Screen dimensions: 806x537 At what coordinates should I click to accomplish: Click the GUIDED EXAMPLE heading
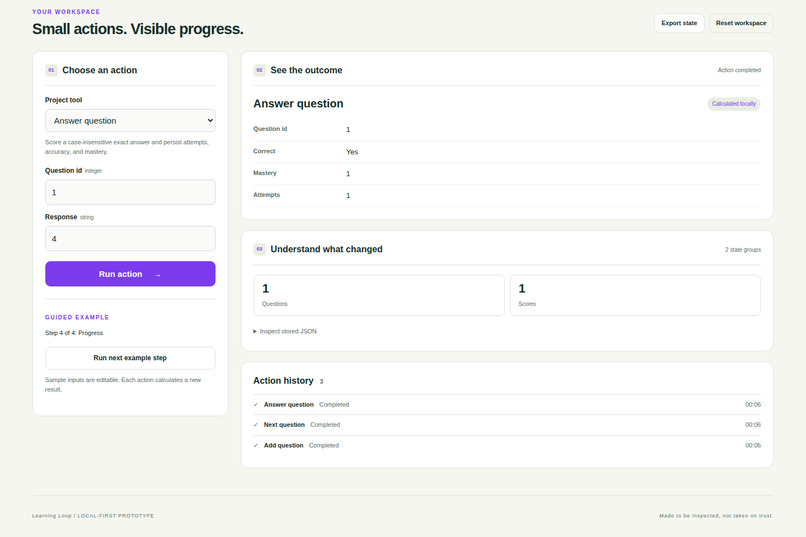coord(77,317)
